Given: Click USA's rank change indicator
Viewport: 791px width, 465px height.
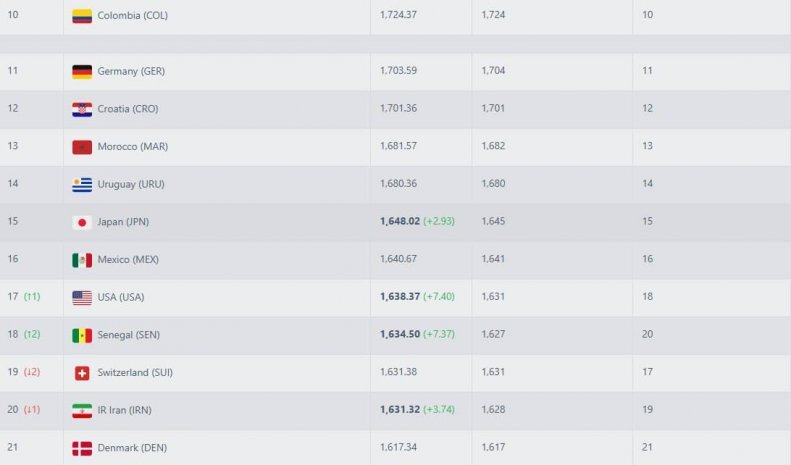Looking at the screenshot, I should 31,297.
